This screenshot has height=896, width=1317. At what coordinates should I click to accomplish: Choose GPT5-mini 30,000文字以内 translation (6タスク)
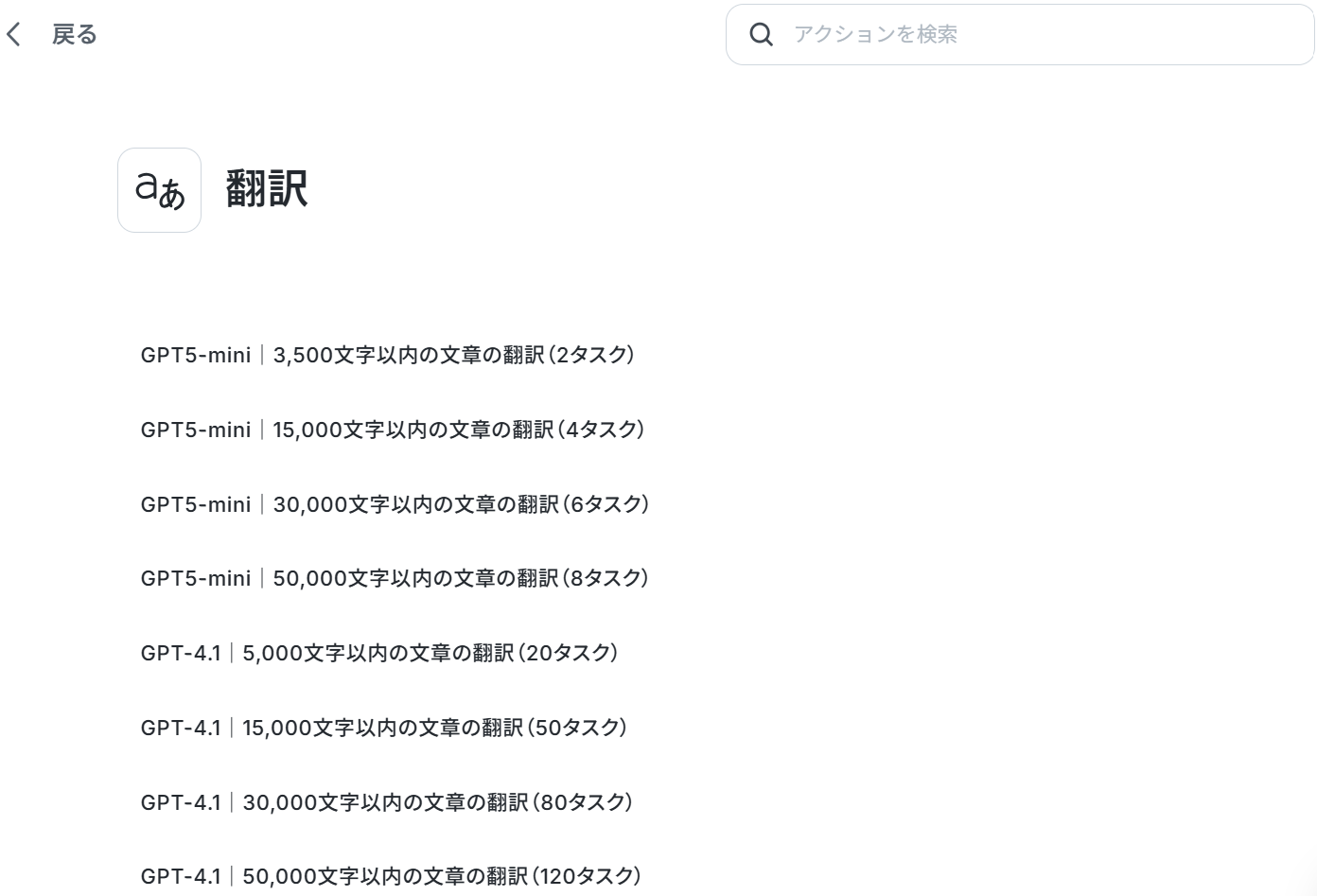(395, 504)
